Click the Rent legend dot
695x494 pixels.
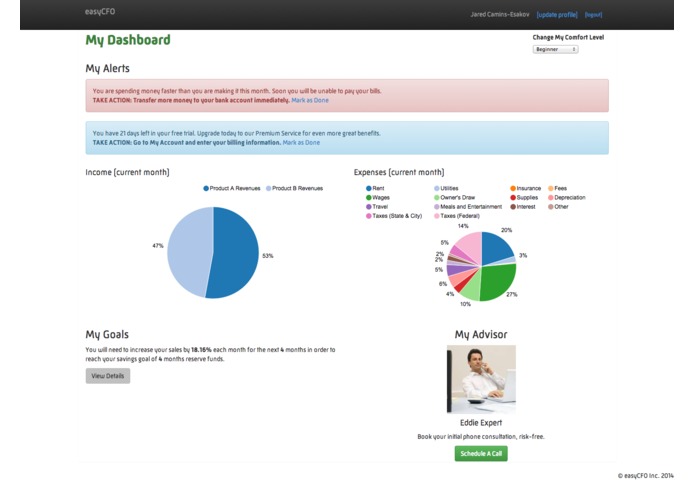[x=368, y=188]
